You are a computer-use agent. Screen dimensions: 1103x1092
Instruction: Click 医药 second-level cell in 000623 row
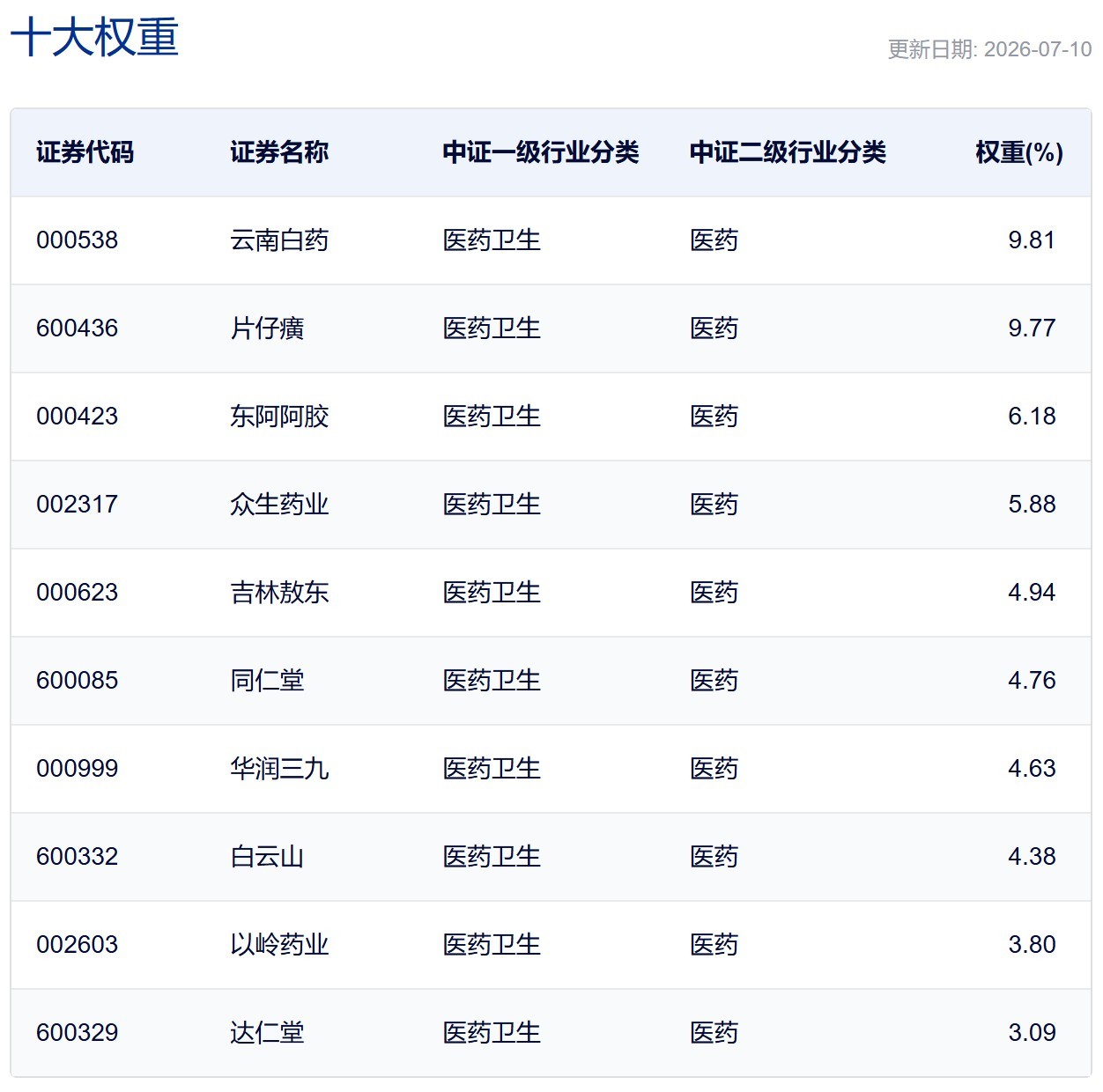pyautogui.click(x=714, y=593)
